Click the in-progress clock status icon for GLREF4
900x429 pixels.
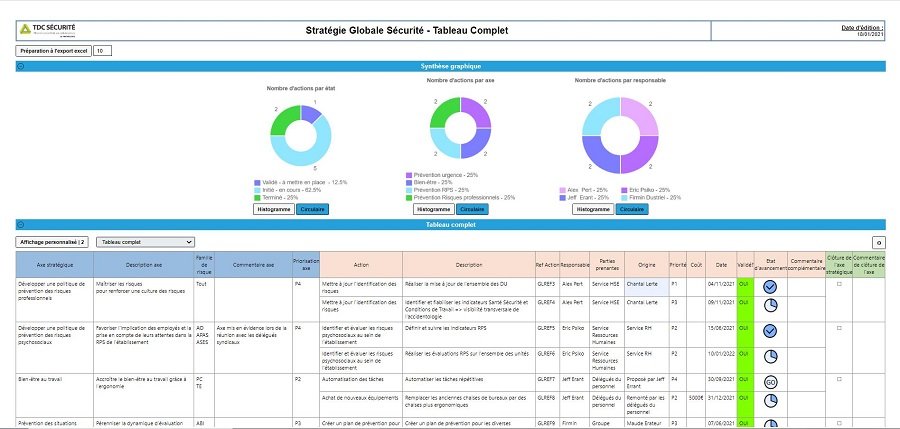click(770, 306)
